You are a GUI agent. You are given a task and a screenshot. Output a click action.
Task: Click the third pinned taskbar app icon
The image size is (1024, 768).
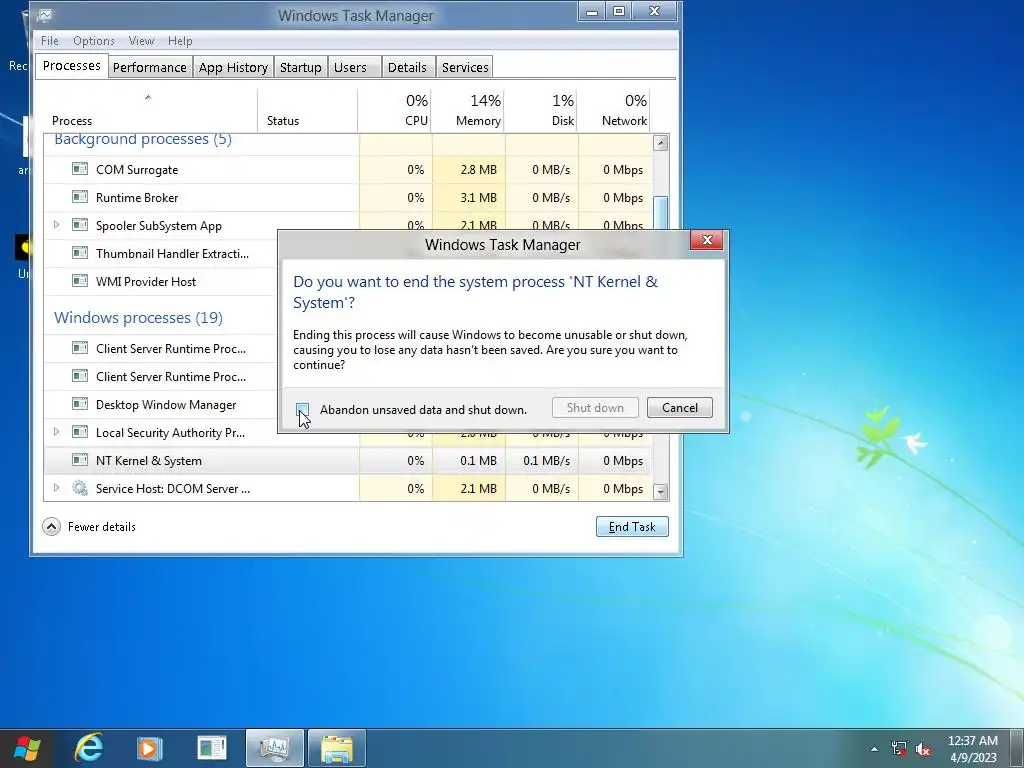tap(212, 748)
